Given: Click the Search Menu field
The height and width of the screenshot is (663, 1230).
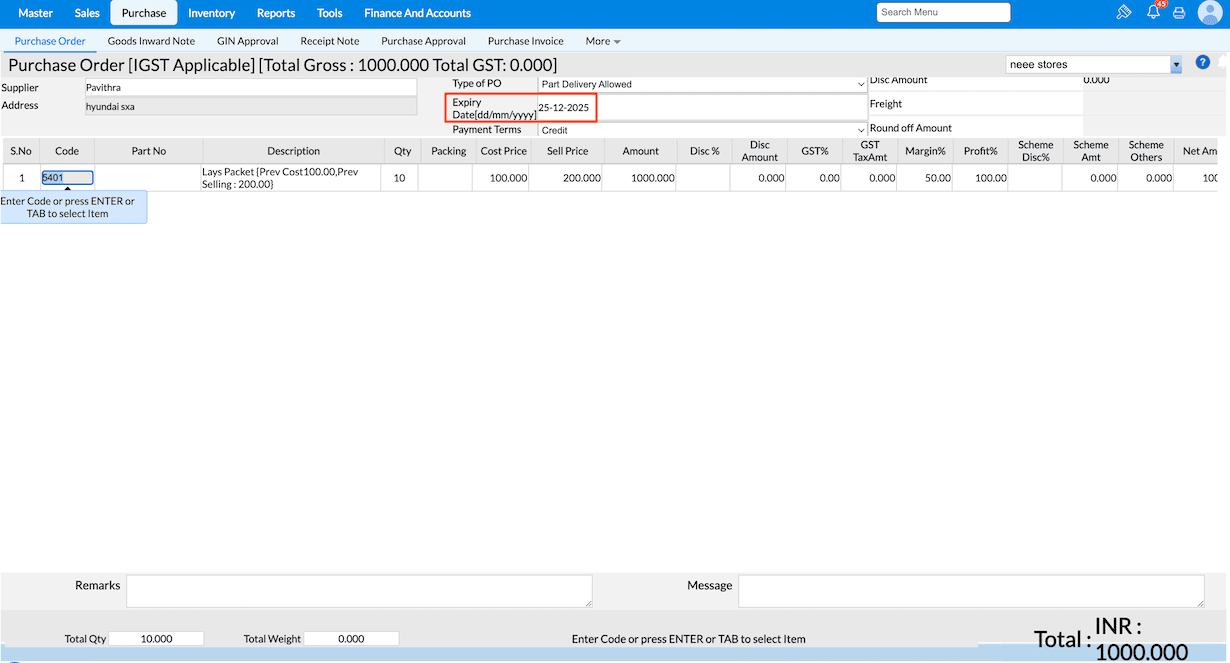Looking at the screenshot, I should pyautogui.click(x=944, y=12).
